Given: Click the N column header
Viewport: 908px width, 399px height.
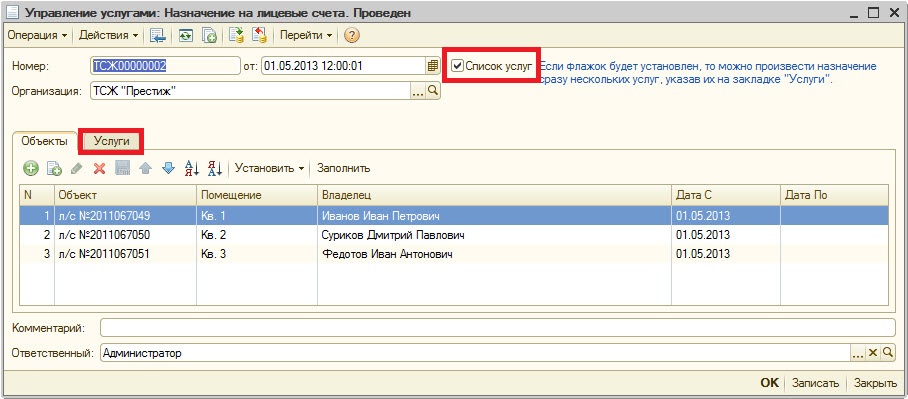Looking at the screenshot, I should coord(37,196).
